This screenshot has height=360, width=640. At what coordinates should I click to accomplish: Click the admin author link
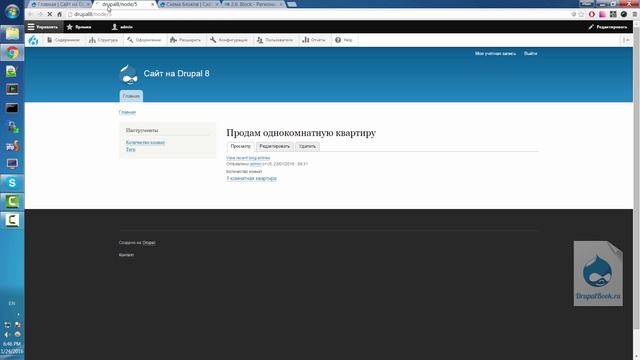[x=255, y=164]
